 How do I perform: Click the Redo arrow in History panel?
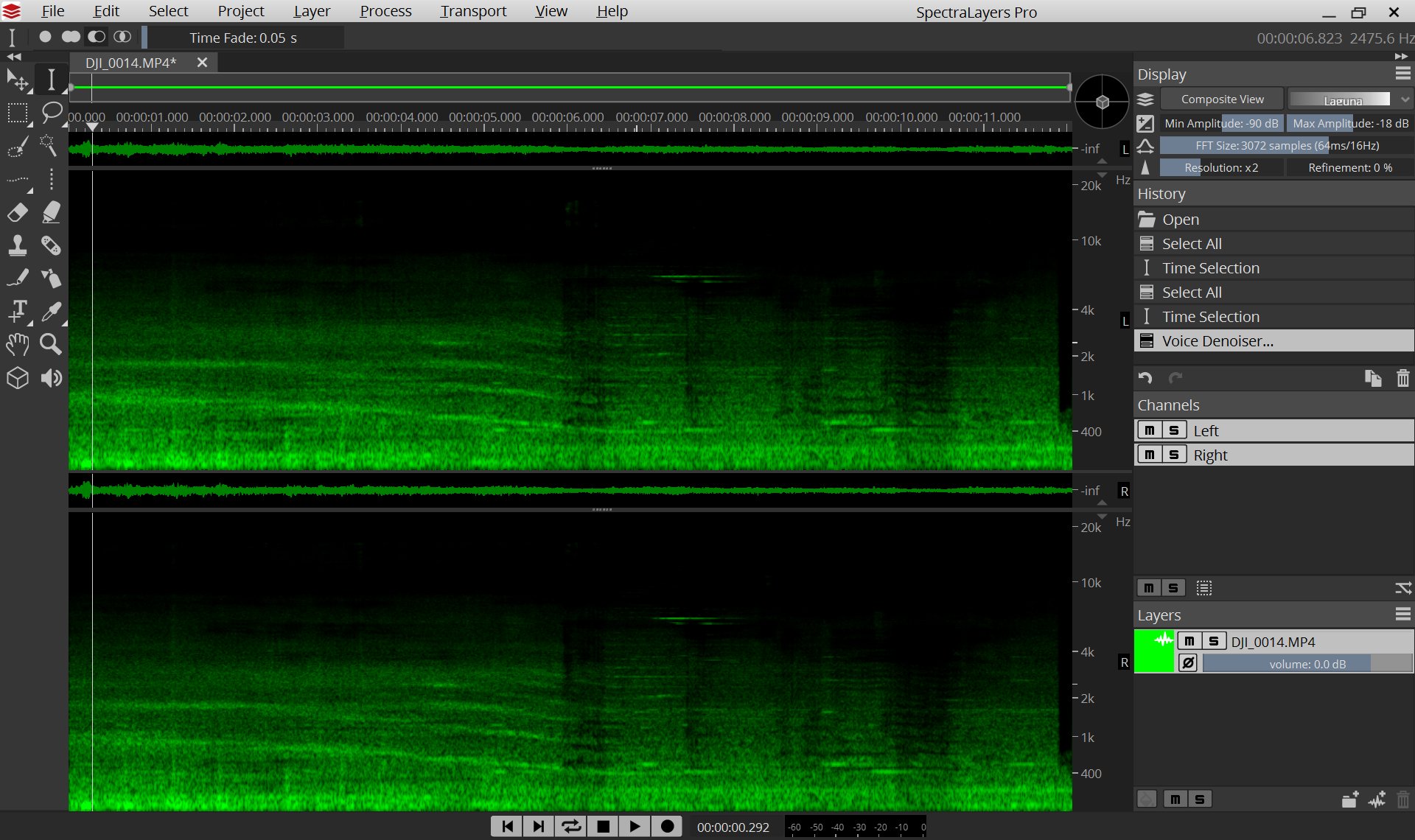(1175, 378)
